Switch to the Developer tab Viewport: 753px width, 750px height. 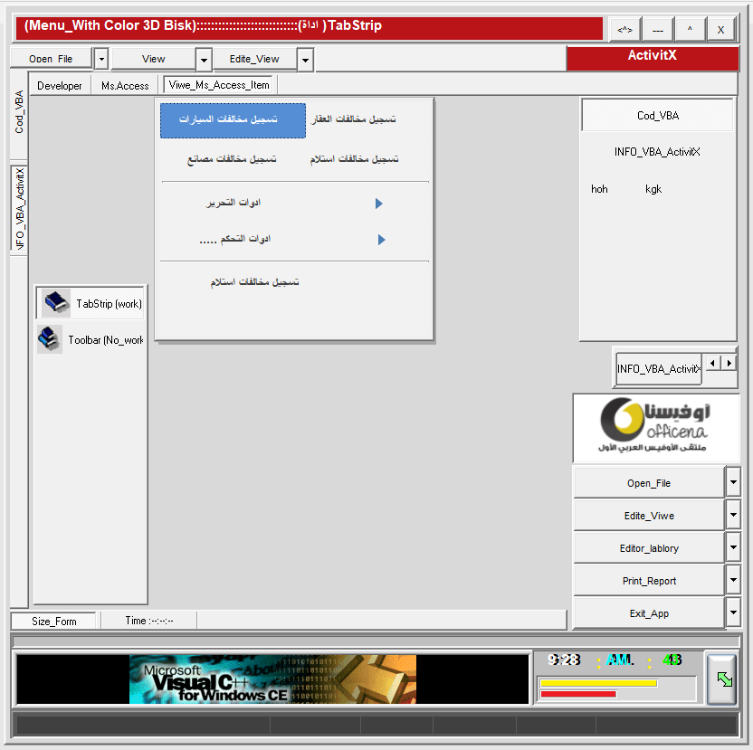(x=60, y=86)
